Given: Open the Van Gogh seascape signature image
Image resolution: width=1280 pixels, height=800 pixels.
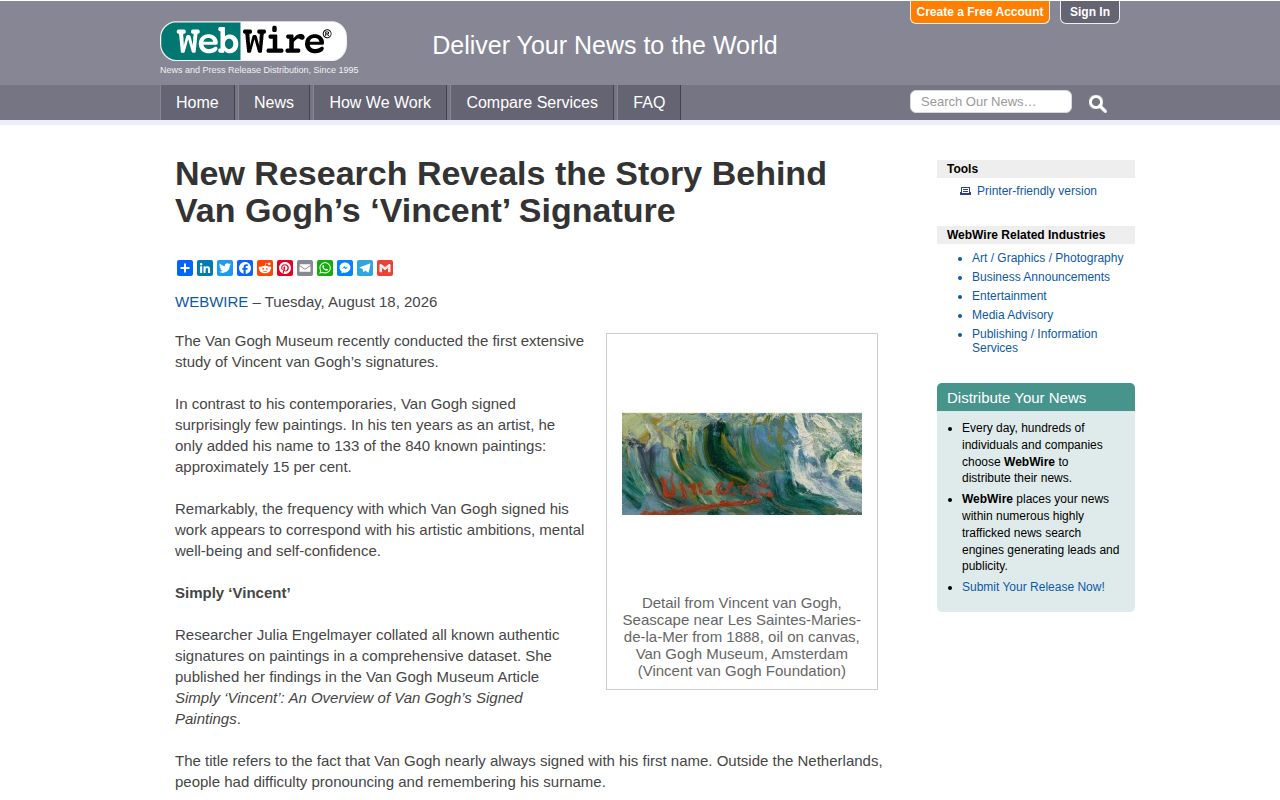Looking at the screenshot, I should click(742, 464).
